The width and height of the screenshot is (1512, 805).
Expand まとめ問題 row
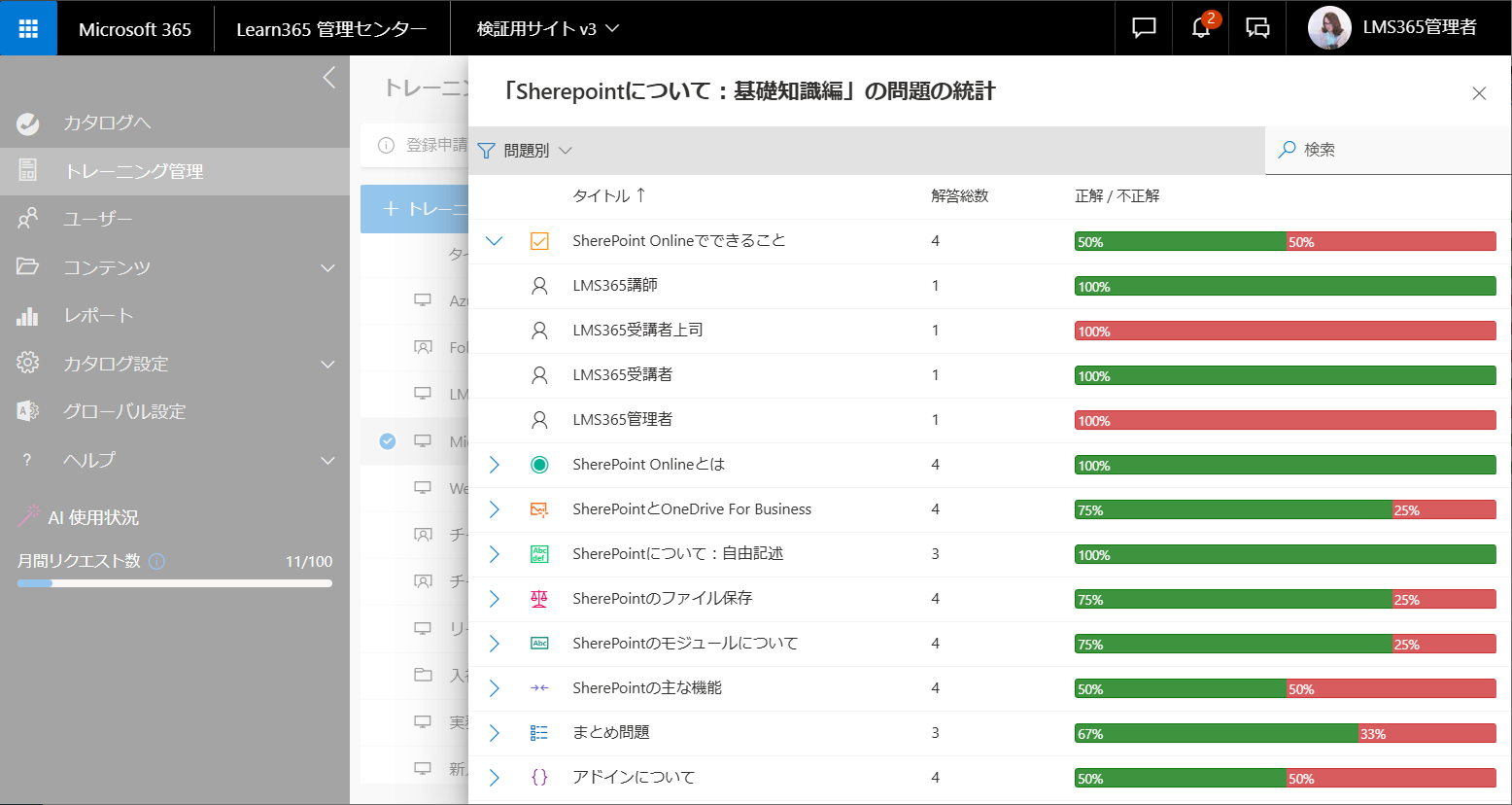(495, 733)
